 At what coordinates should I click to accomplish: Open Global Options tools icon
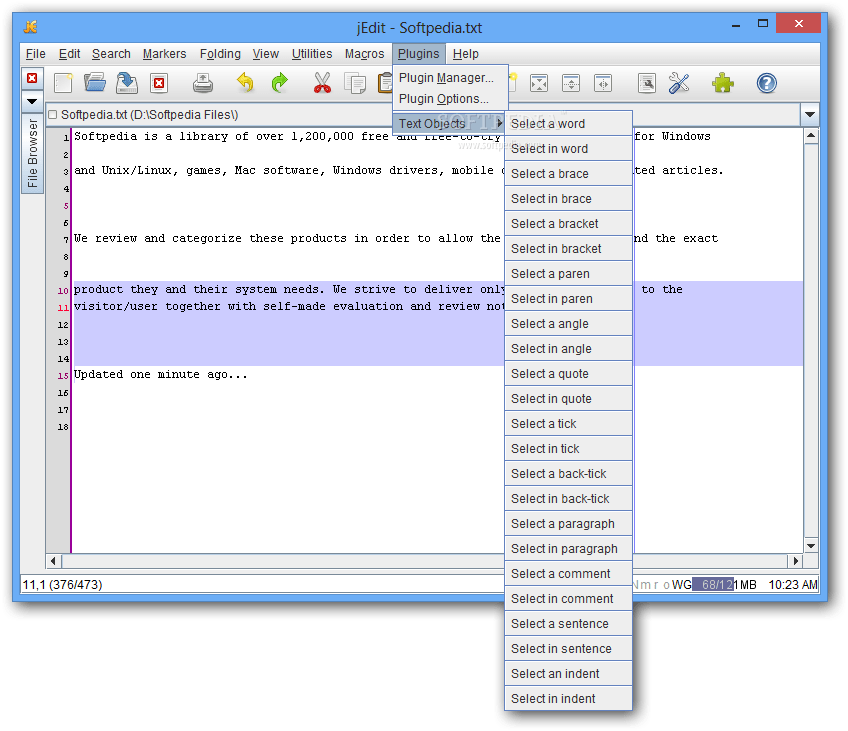point(679,83)
